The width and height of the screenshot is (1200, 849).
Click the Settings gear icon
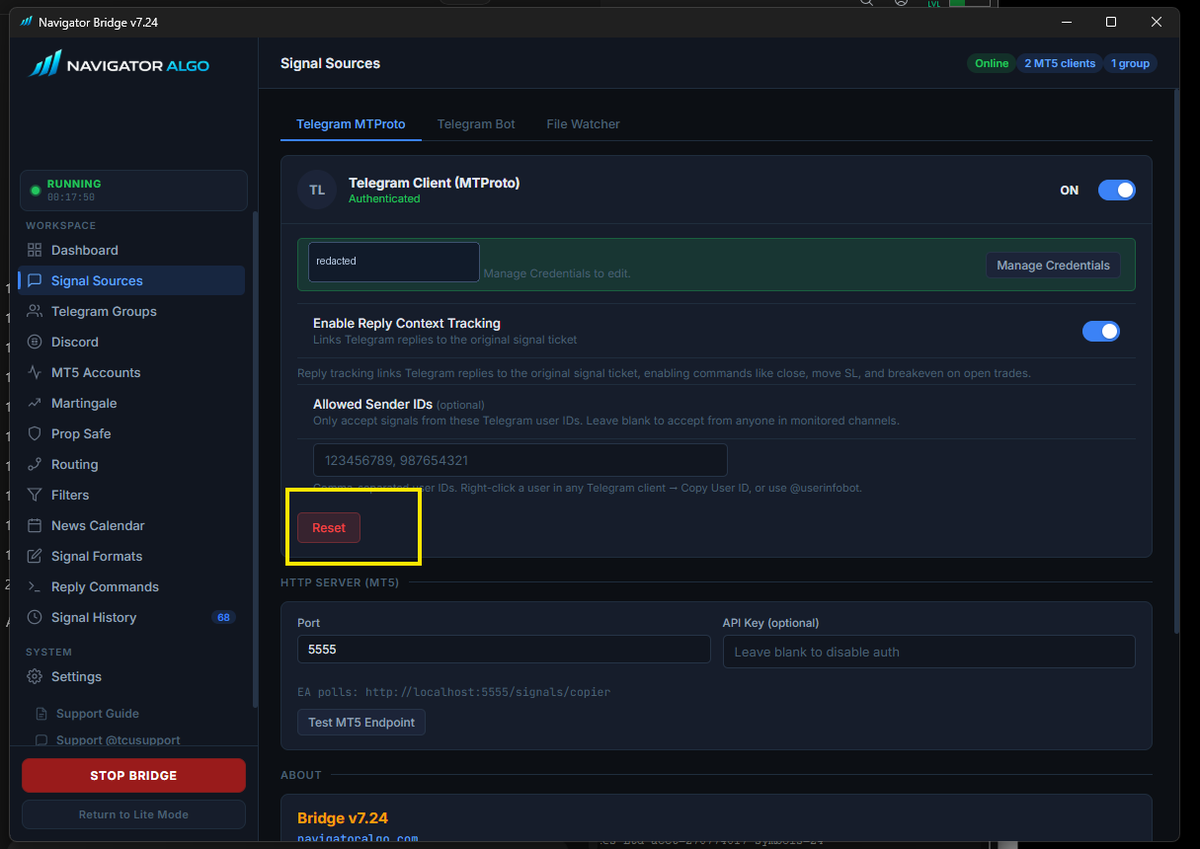(35, 677)
